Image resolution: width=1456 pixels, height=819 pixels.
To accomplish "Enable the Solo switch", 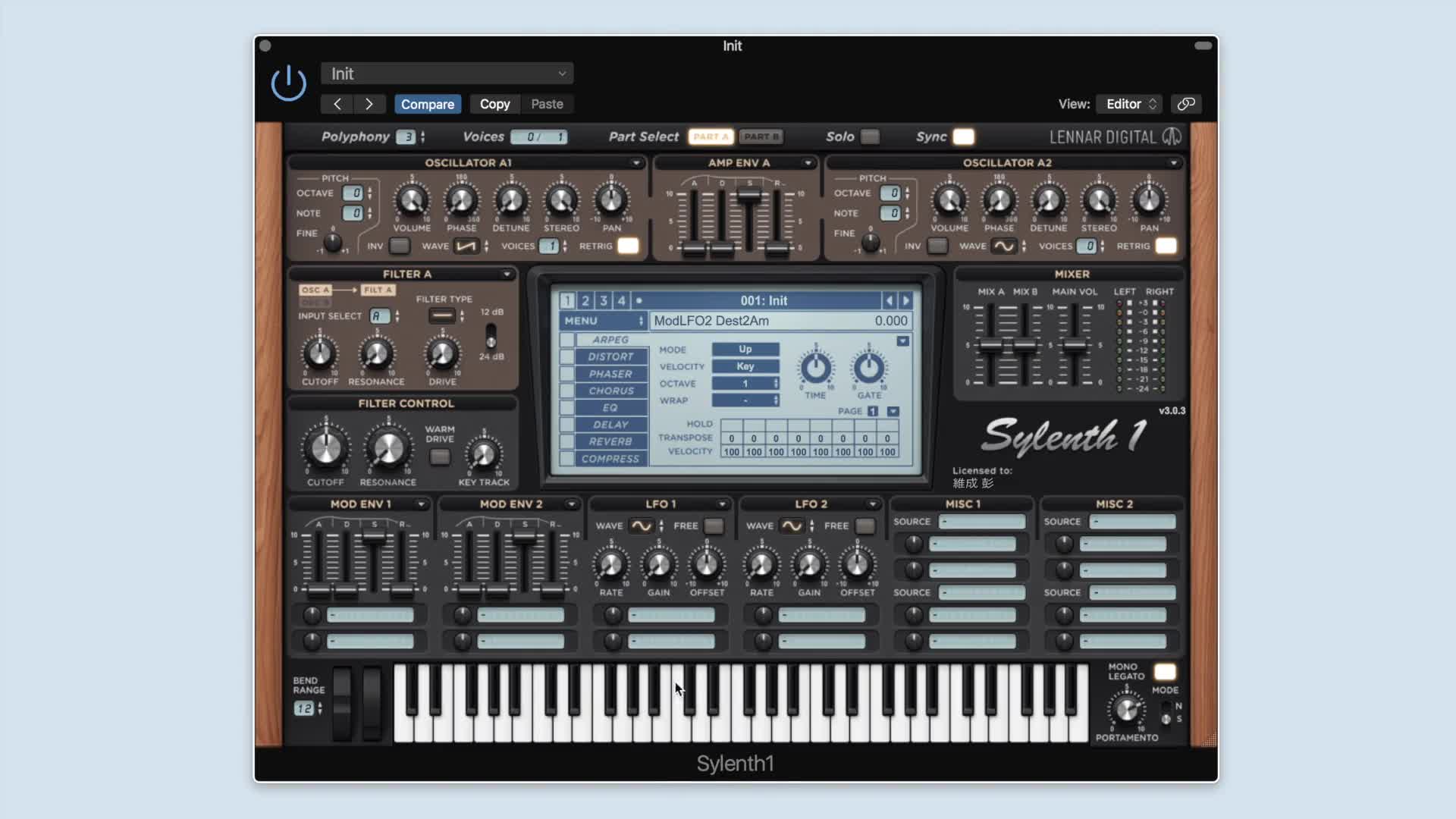I will pos(870,136).
